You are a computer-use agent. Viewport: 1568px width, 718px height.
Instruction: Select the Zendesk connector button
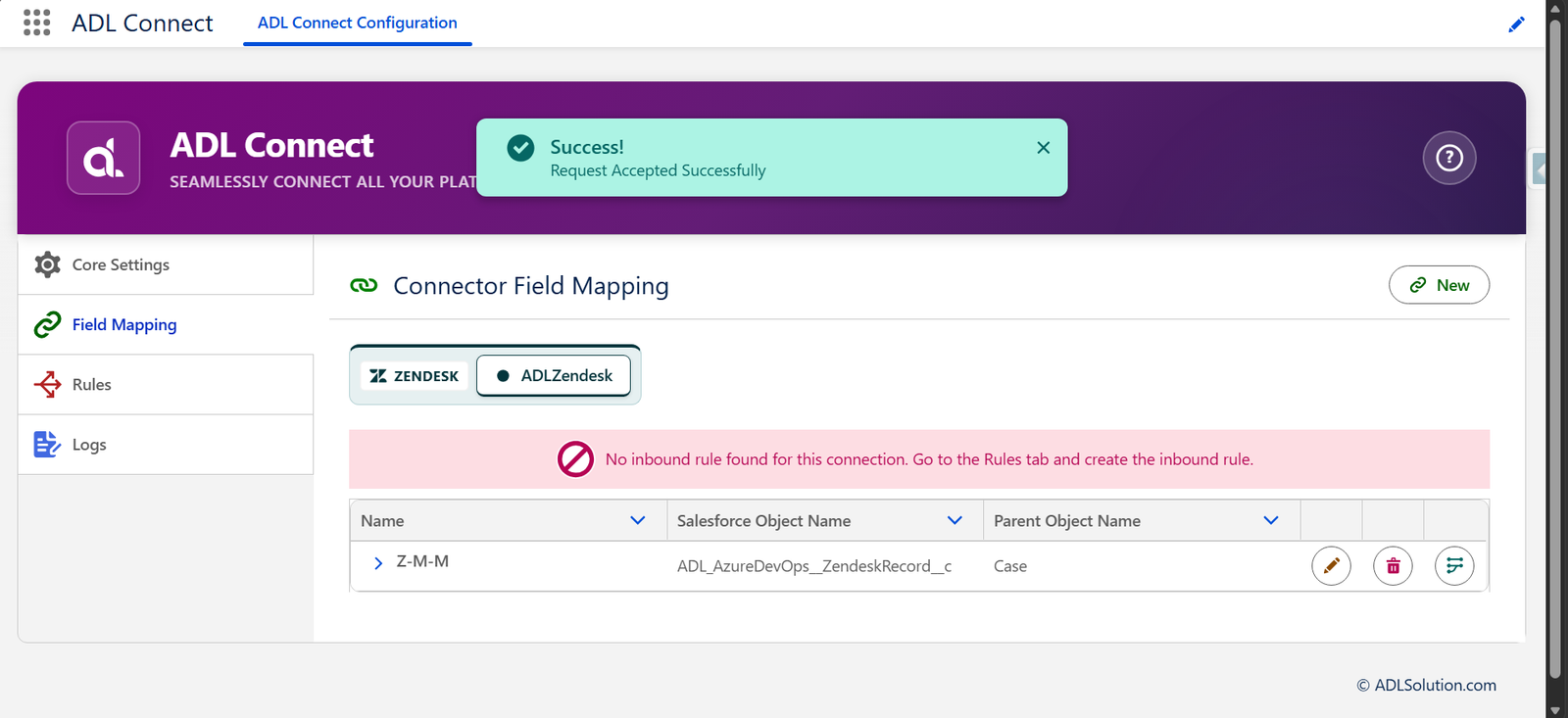[414, 375]
